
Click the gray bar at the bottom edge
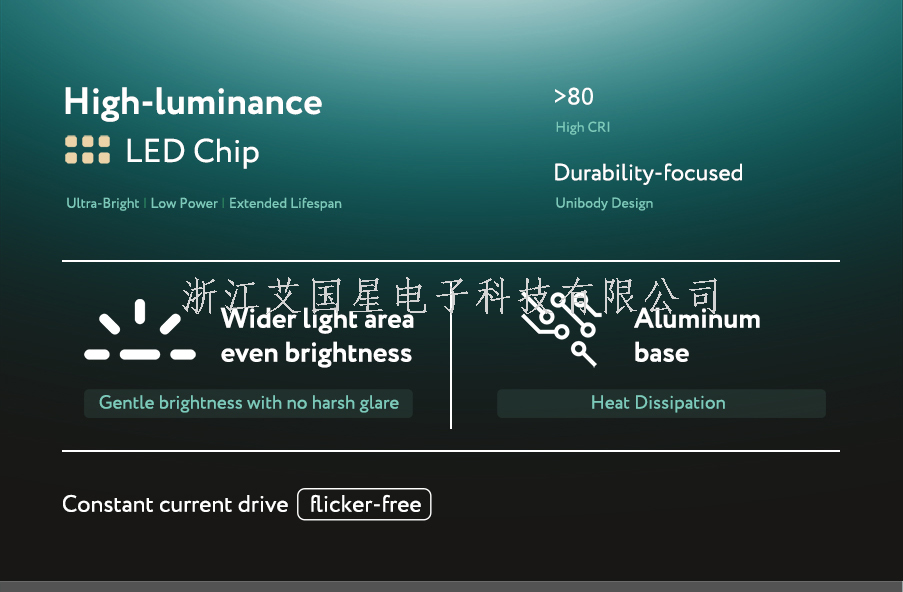coord(451,586)
